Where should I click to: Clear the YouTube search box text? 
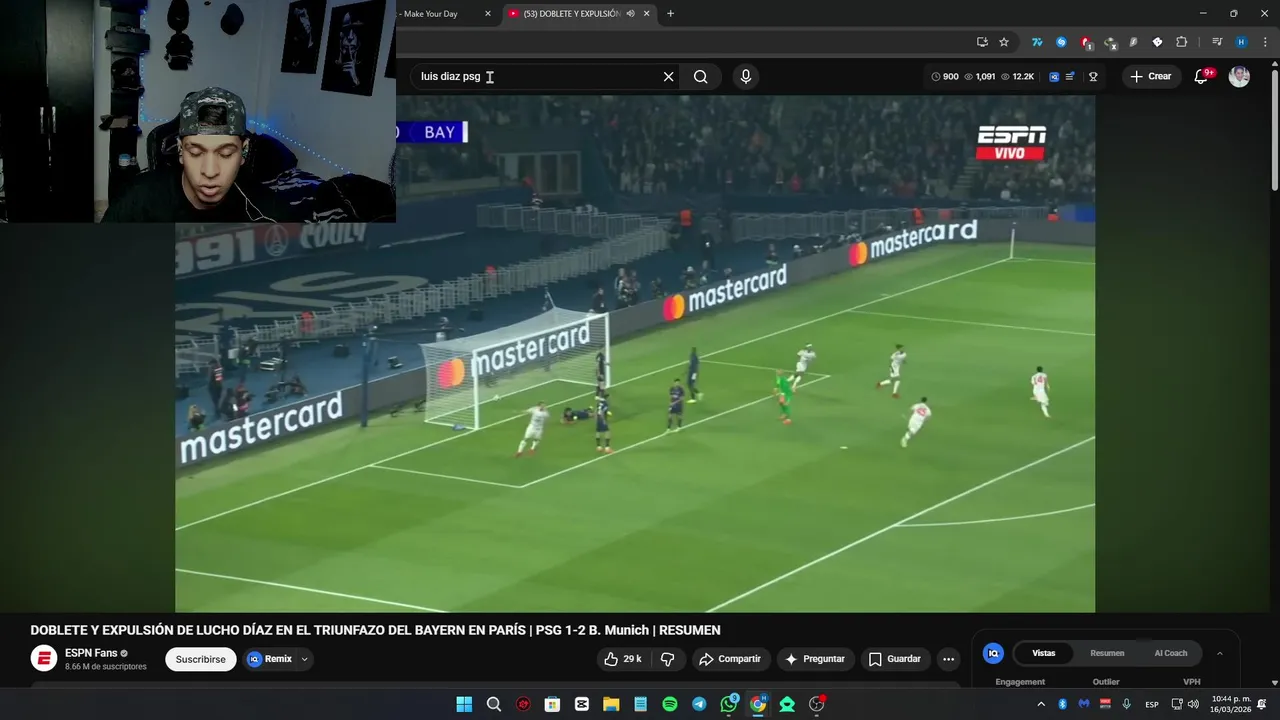tap(669, 76)
